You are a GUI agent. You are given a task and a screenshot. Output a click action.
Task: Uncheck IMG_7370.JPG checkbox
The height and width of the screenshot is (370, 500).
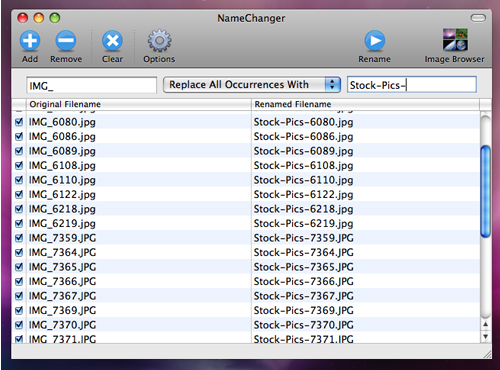19,325
